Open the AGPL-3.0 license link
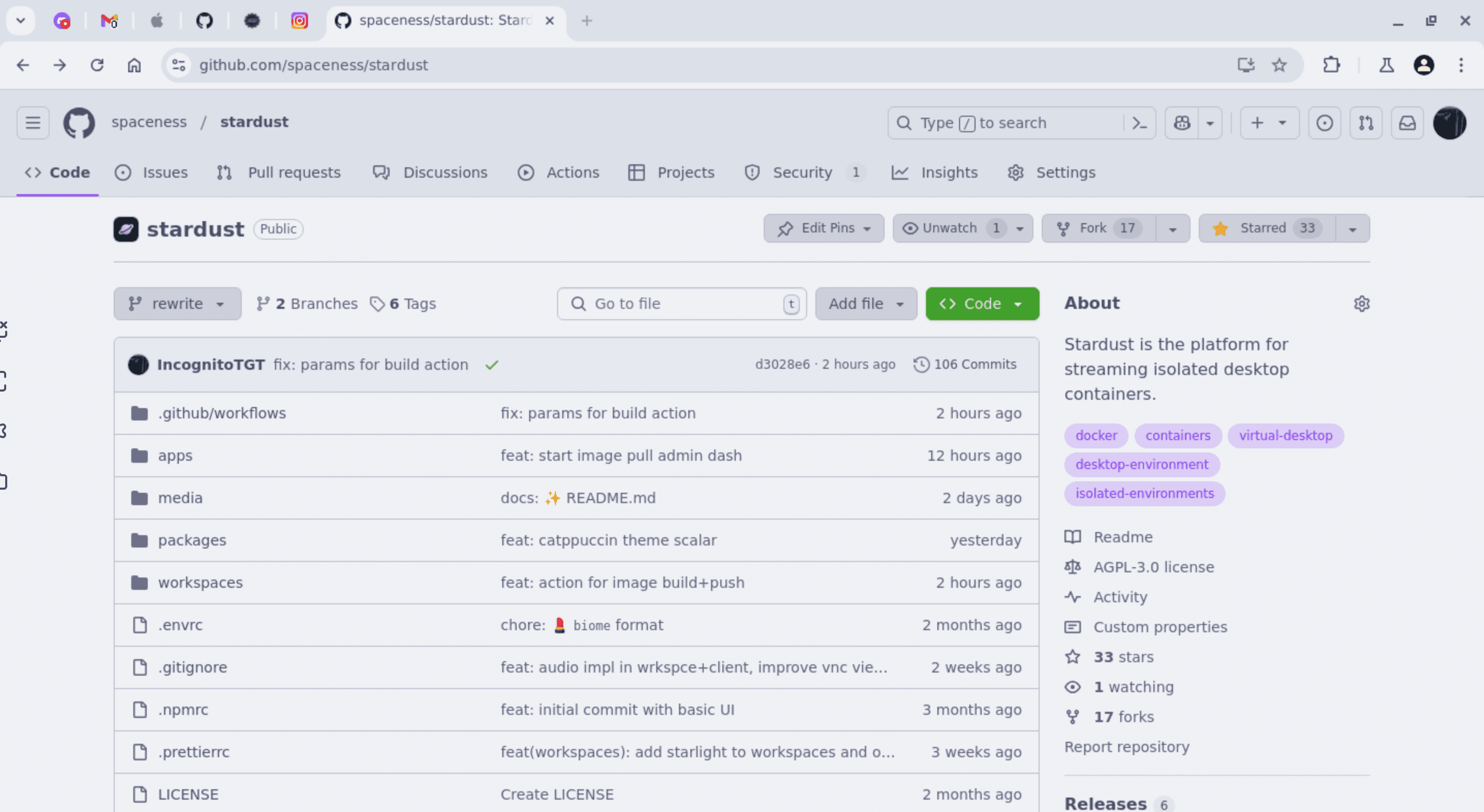The image size is (1484, 812). coord(1153,567)
